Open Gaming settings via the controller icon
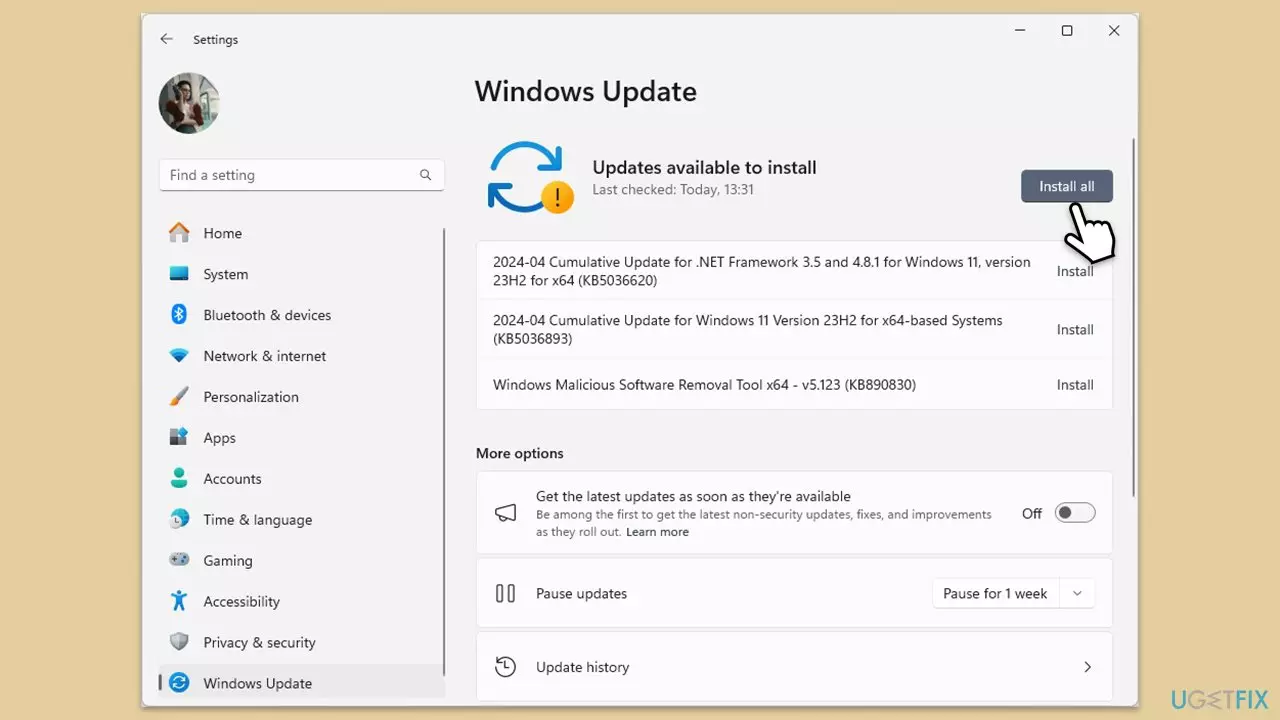Screen dimensions: 1280x720 179,560
